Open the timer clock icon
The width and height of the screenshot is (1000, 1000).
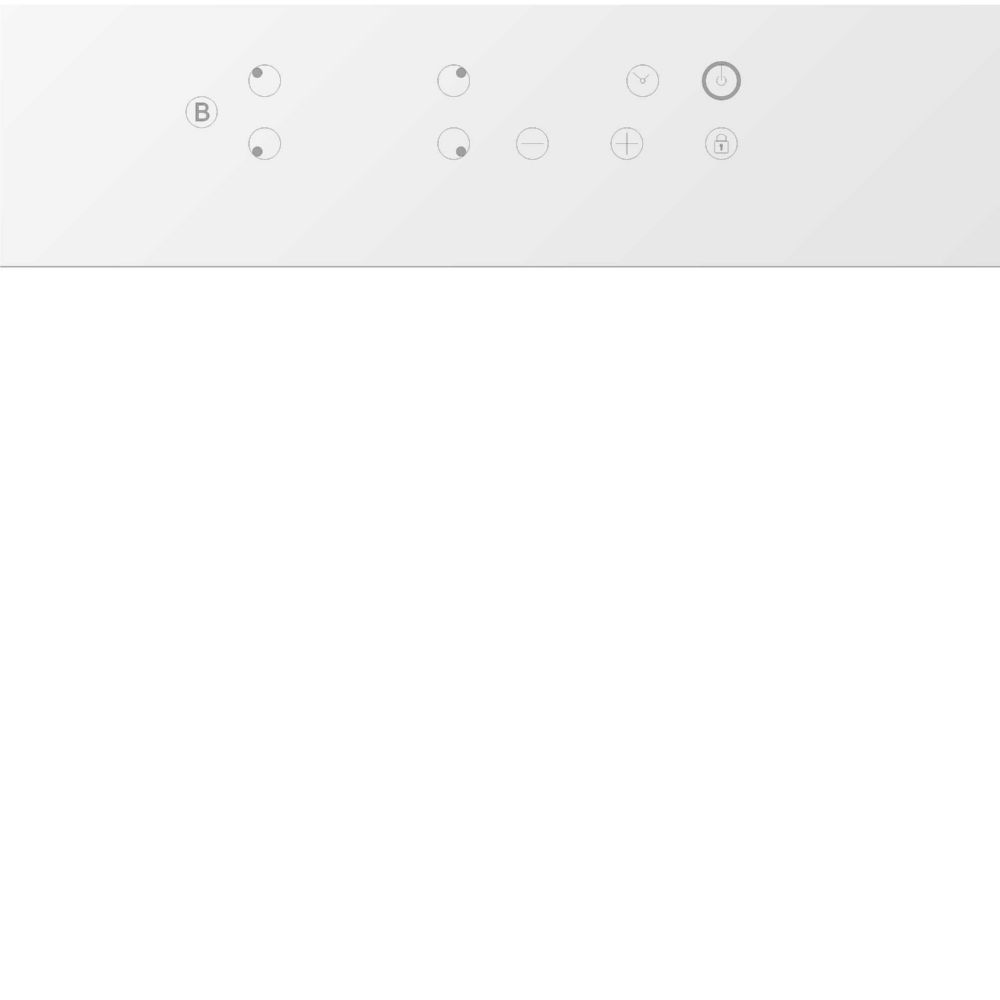(642, 81)
